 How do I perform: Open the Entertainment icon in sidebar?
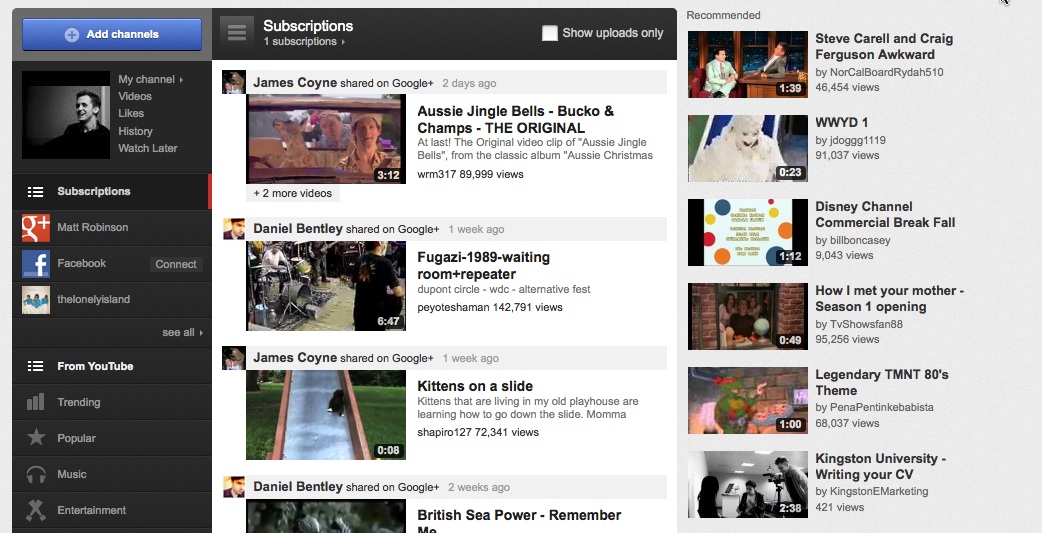click(36, 510)
